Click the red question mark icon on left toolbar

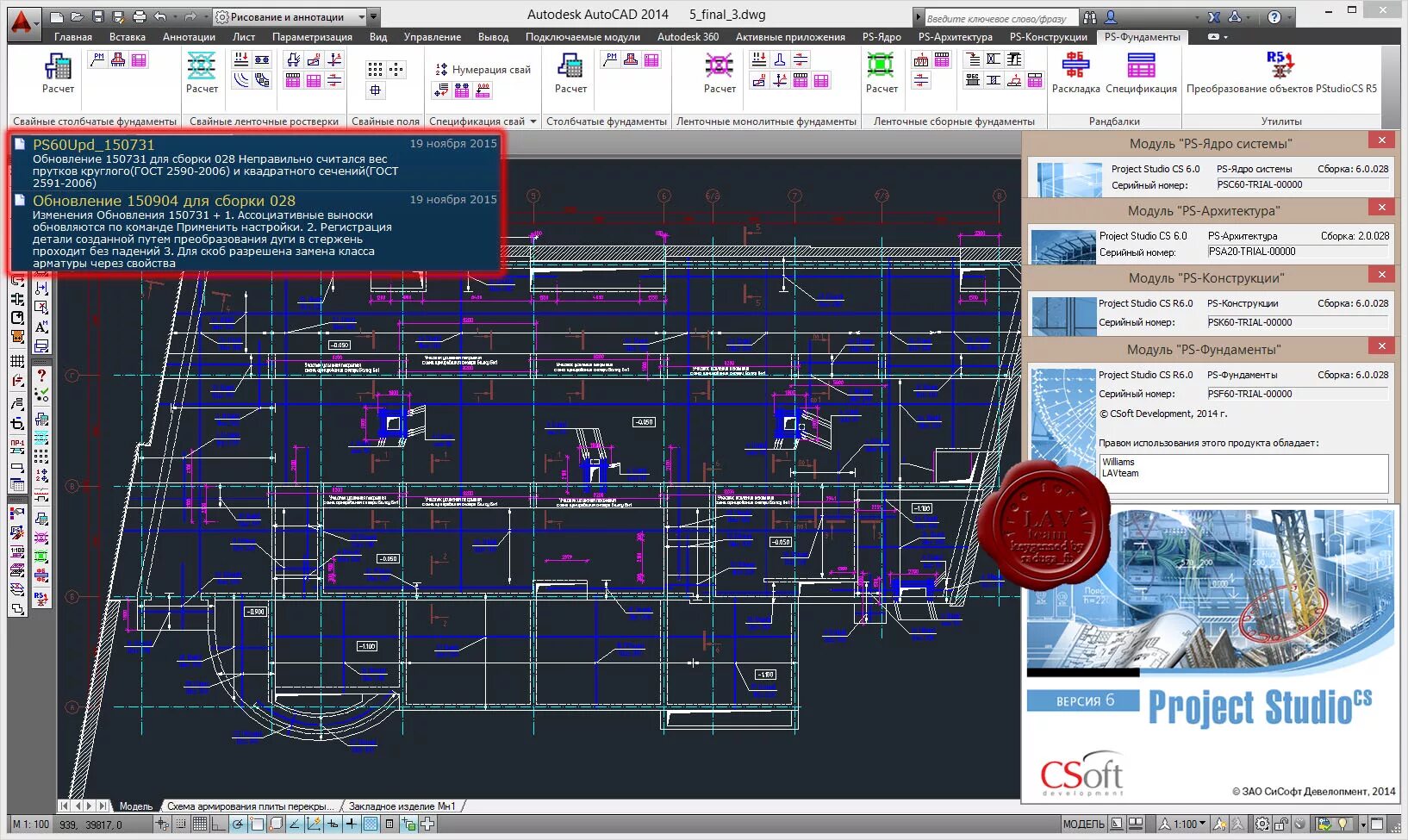40,376
